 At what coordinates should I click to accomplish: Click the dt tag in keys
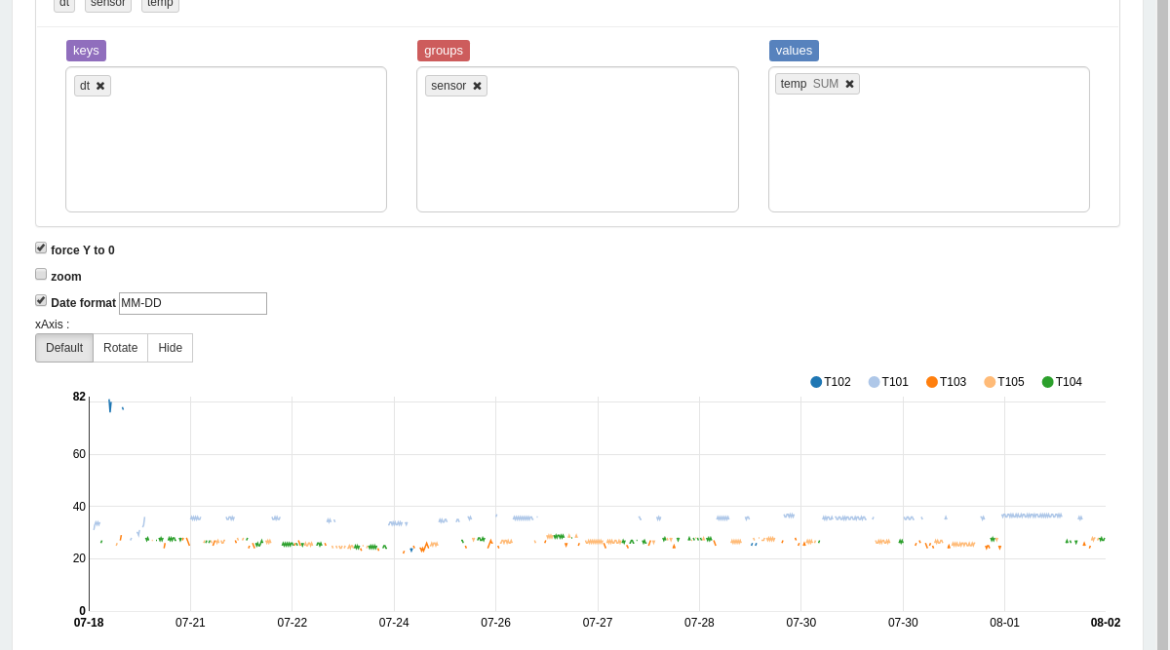click(85, 86)
